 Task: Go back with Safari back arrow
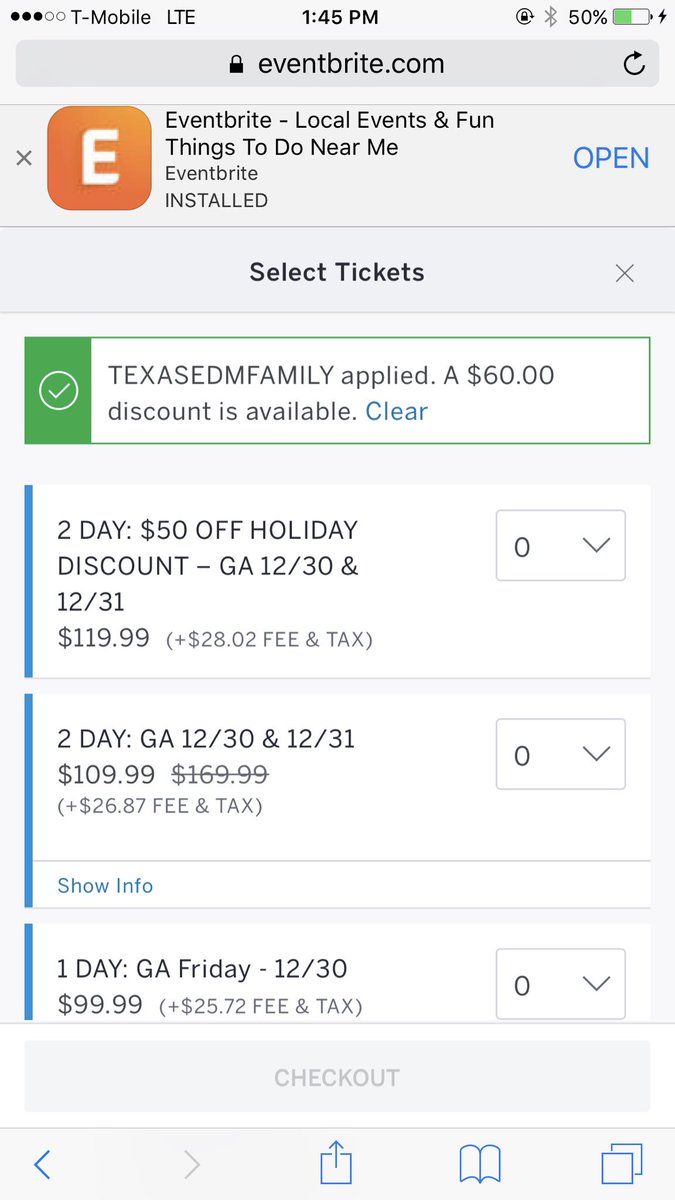[x=42, y=1164]
